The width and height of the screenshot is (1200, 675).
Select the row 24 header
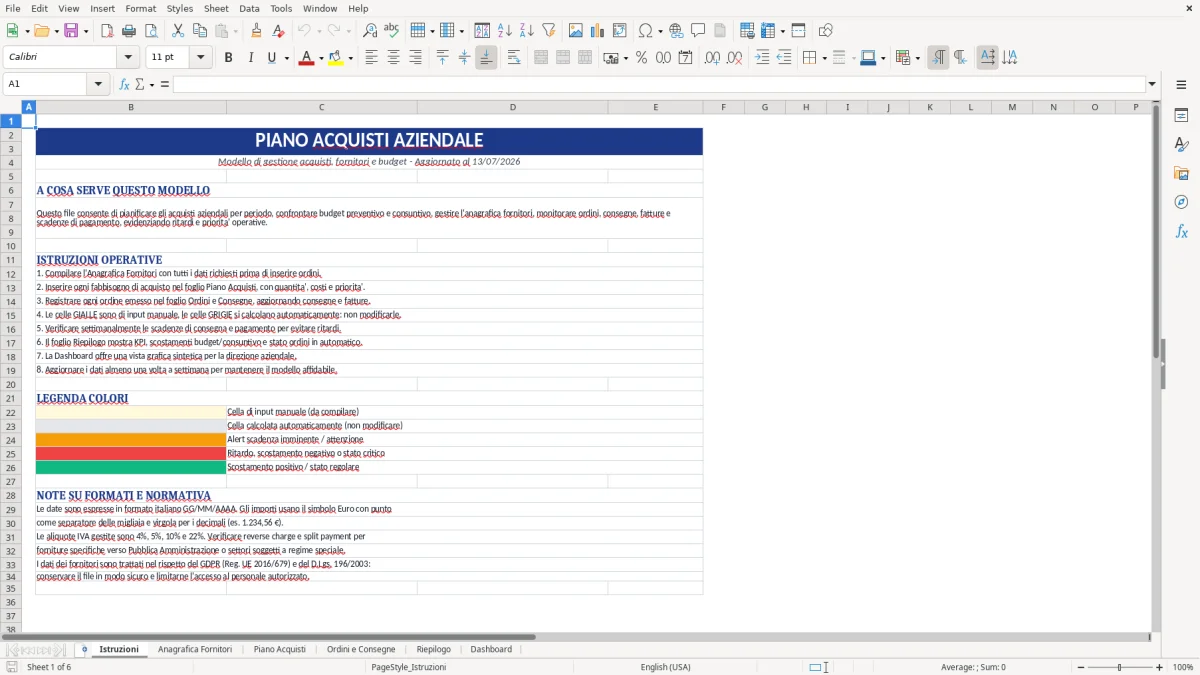(x=11, y=440)
